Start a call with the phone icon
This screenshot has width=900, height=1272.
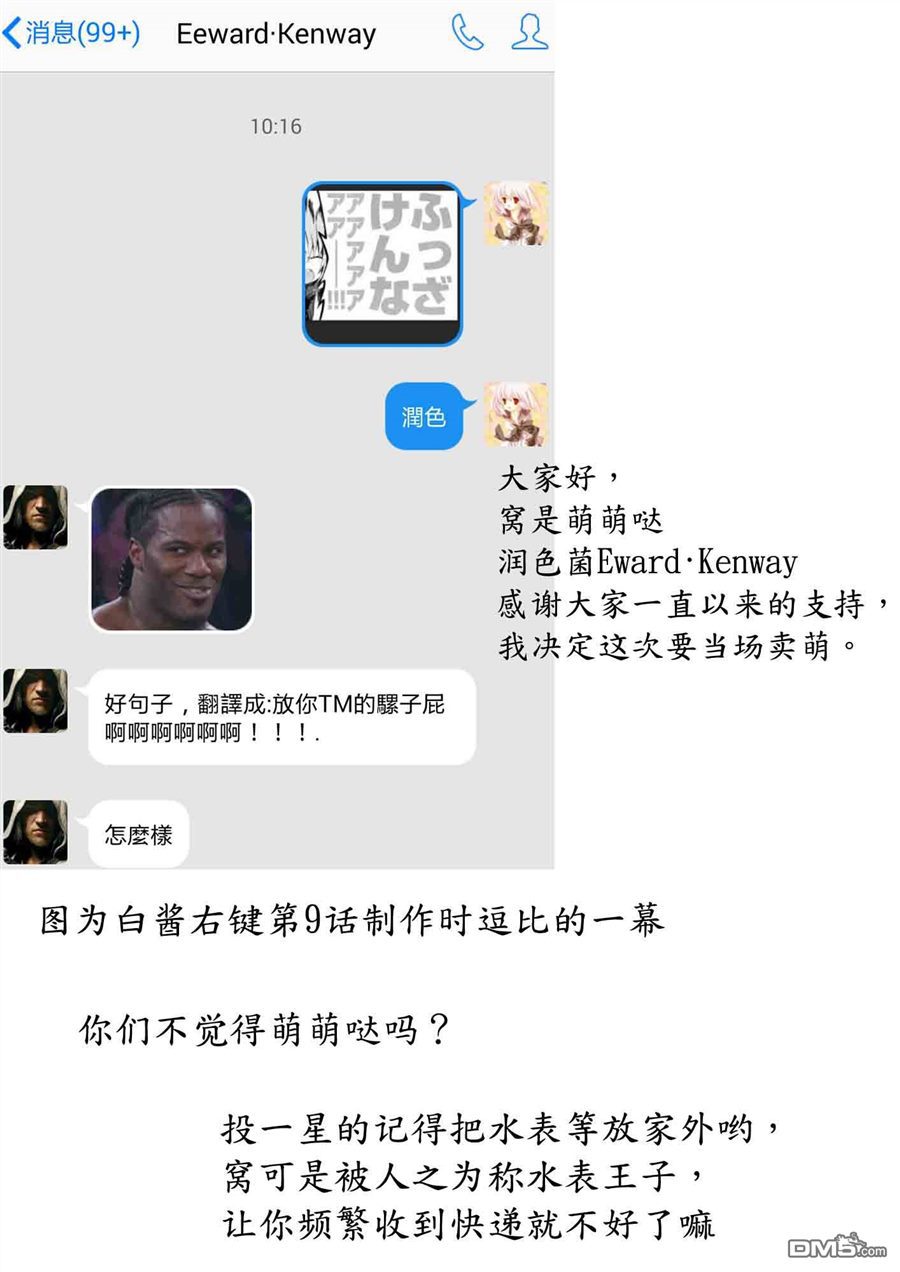(x=466, y=33)
